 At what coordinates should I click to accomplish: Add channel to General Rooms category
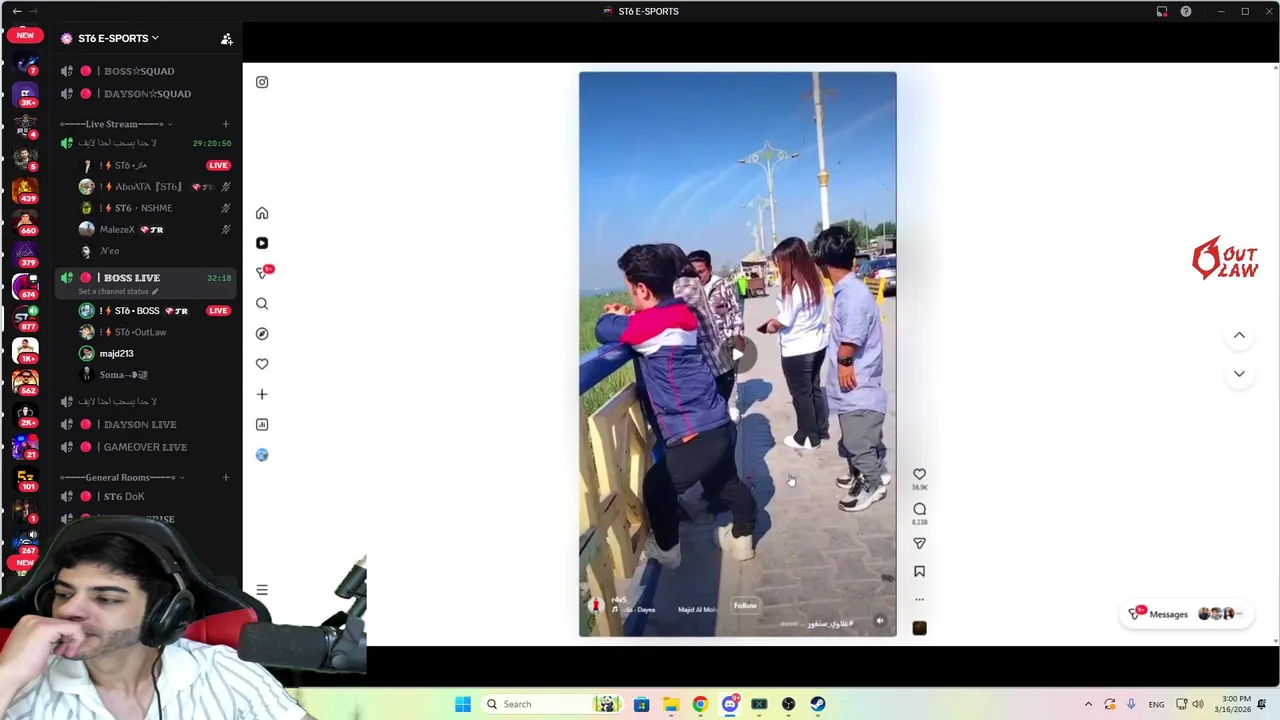click(226, 477)
